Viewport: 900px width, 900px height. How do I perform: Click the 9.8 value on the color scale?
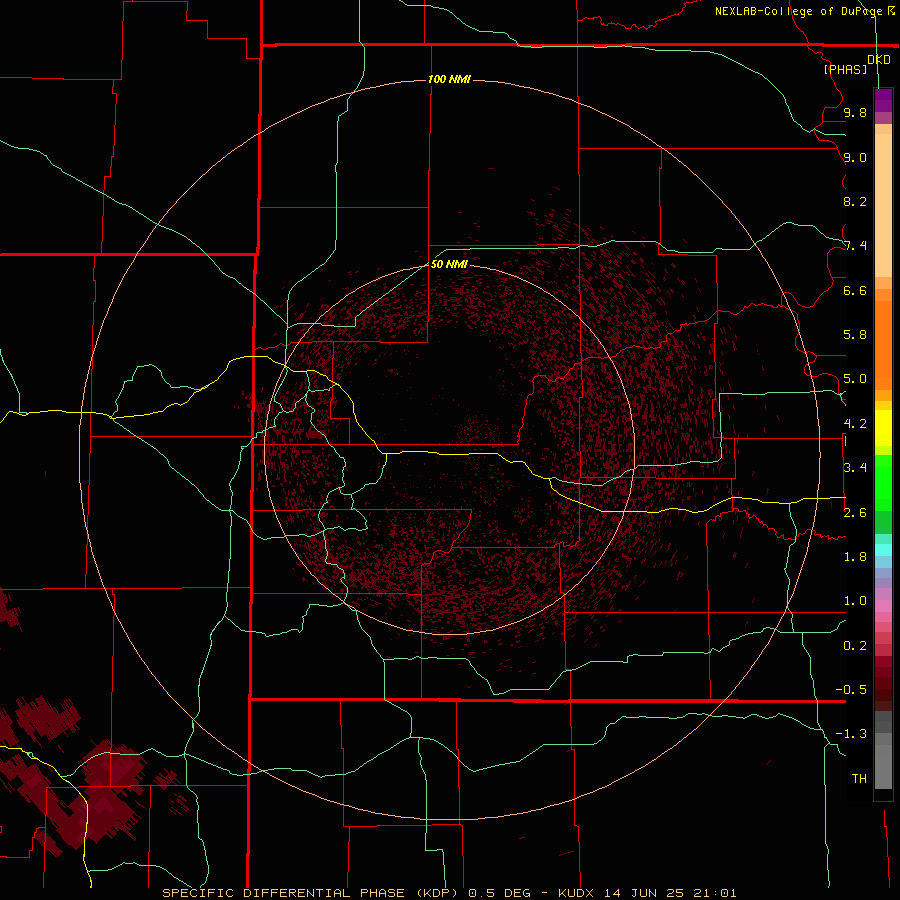pyautogui.click(x=855, y=113)
